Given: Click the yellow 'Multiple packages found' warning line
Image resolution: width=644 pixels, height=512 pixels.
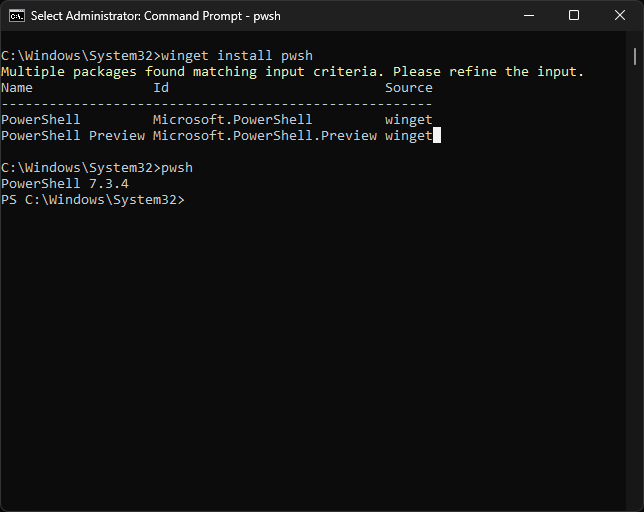Looking at the screenshot, I should coord(292,72).
